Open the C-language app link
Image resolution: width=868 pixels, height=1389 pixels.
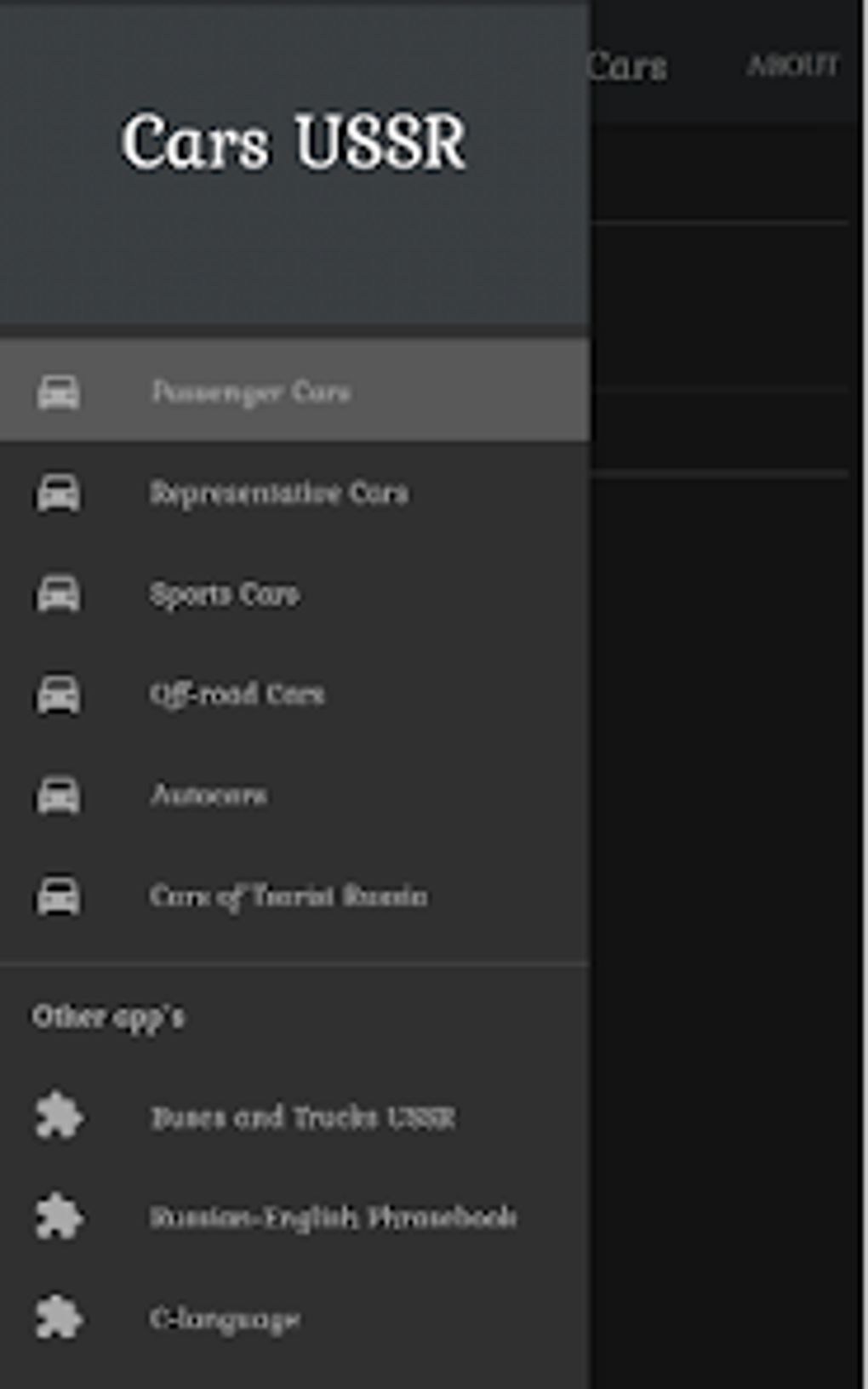226,1318
